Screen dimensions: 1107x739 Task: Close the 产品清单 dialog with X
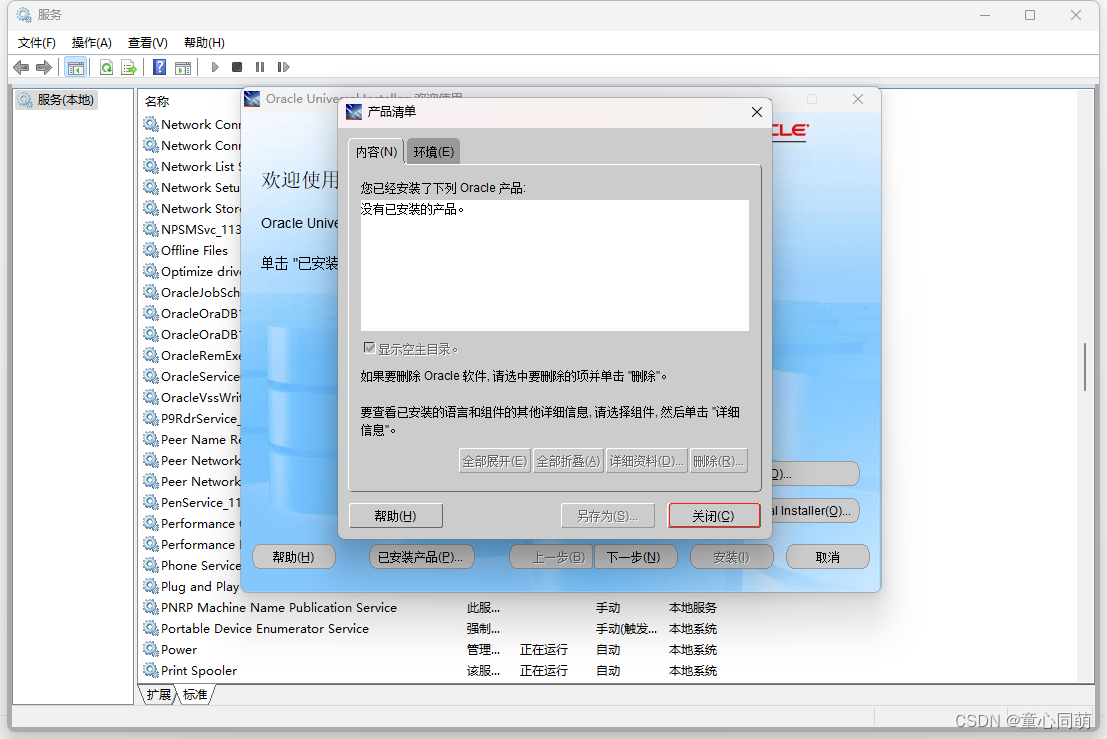pos(756,112)
